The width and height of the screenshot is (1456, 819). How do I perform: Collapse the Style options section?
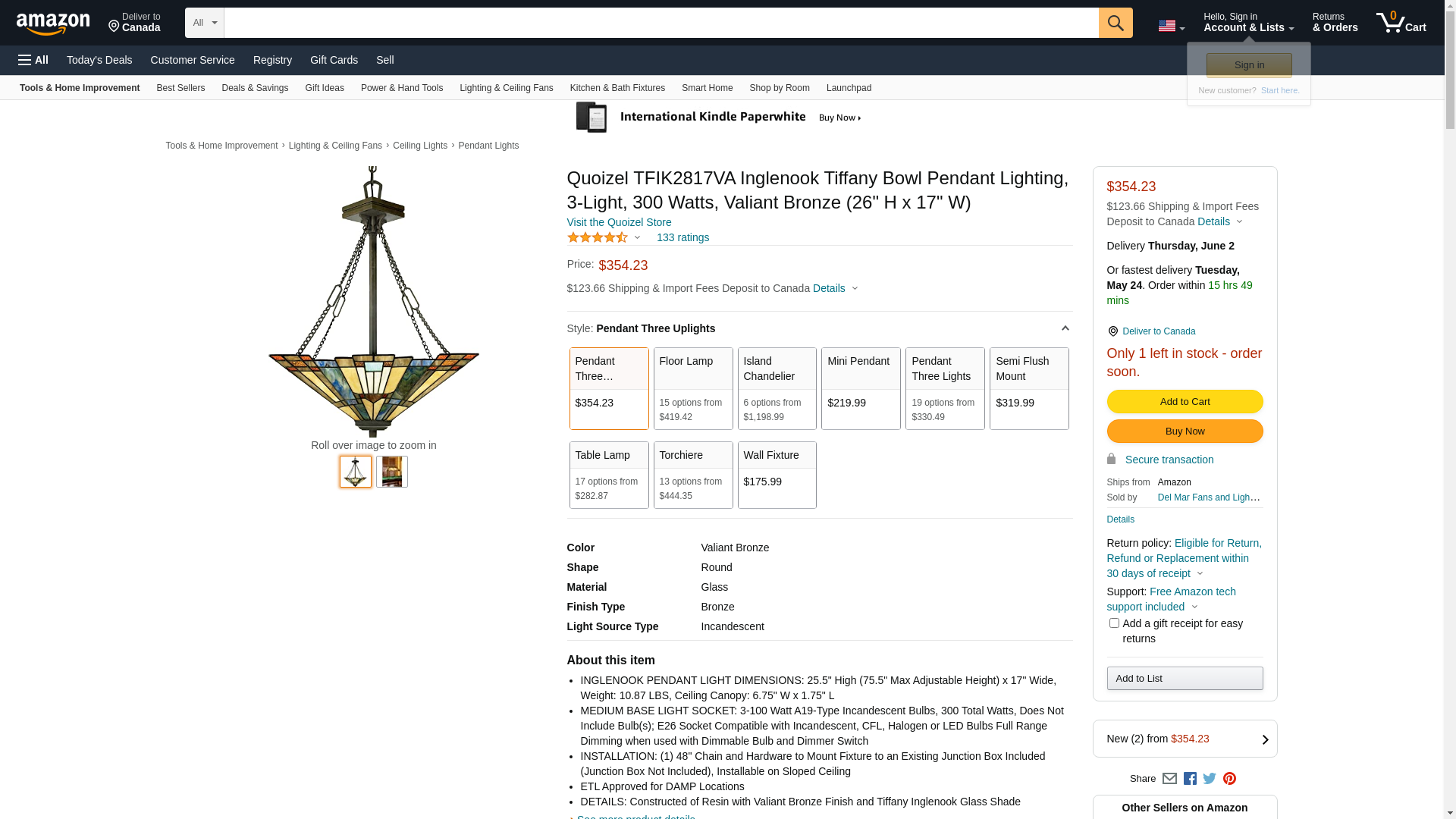1065,328
